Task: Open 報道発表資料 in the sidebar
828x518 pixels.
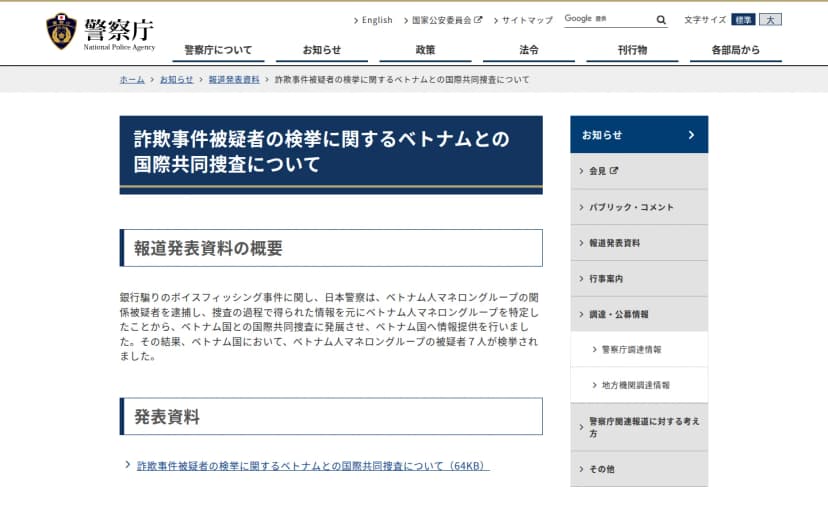Action: [639, 243]
